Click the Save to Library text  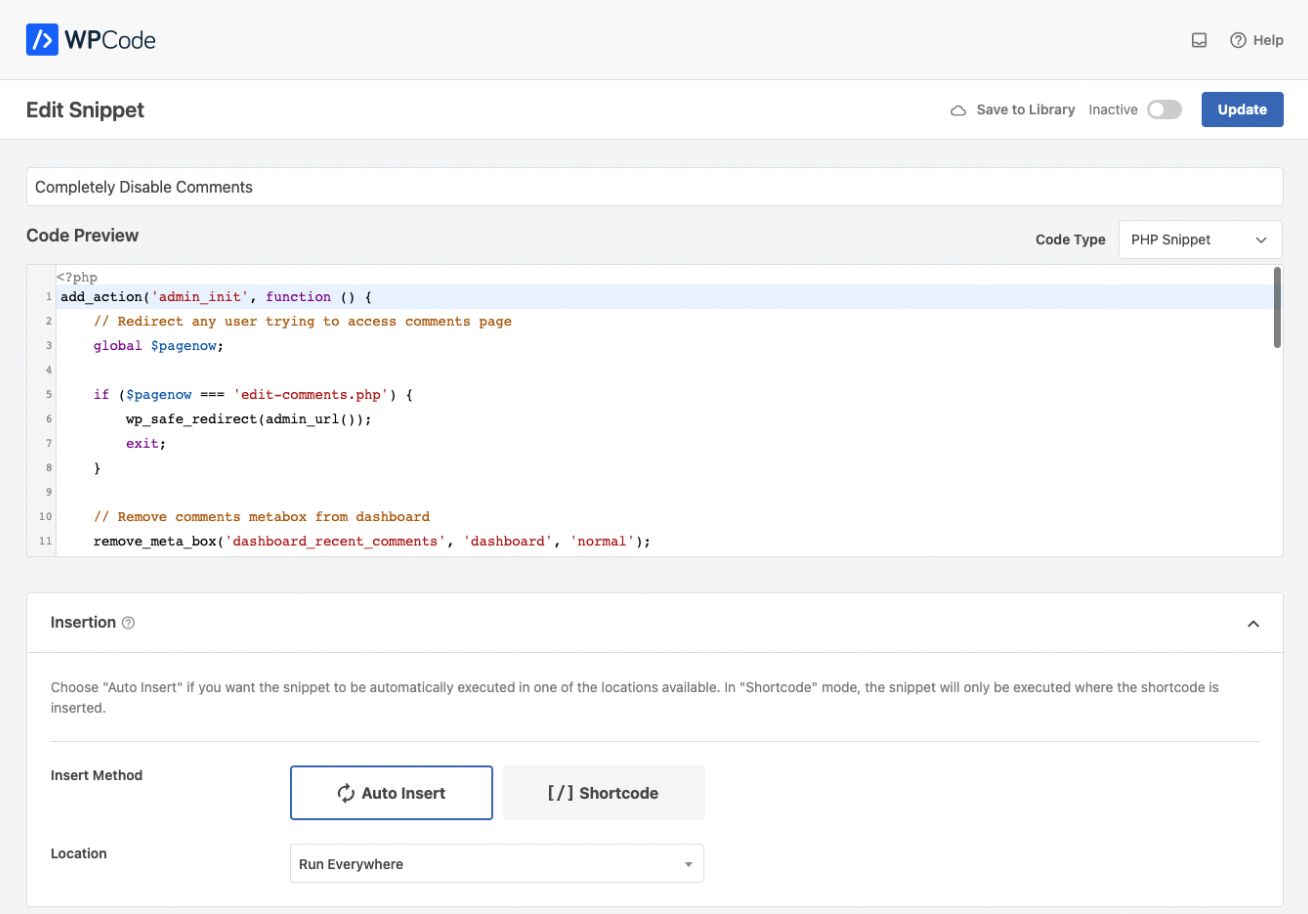click(1025, 110)
